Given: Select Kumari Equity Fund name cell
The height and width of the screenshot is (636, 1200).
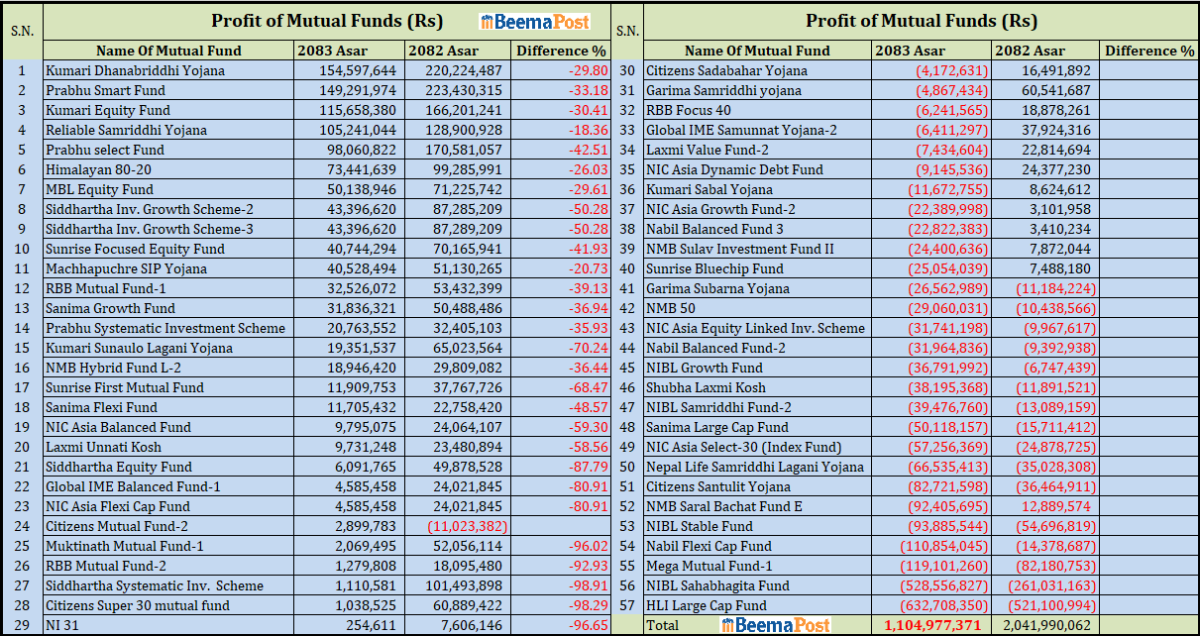Looking at the screenshot, I should tap(107, 111).
